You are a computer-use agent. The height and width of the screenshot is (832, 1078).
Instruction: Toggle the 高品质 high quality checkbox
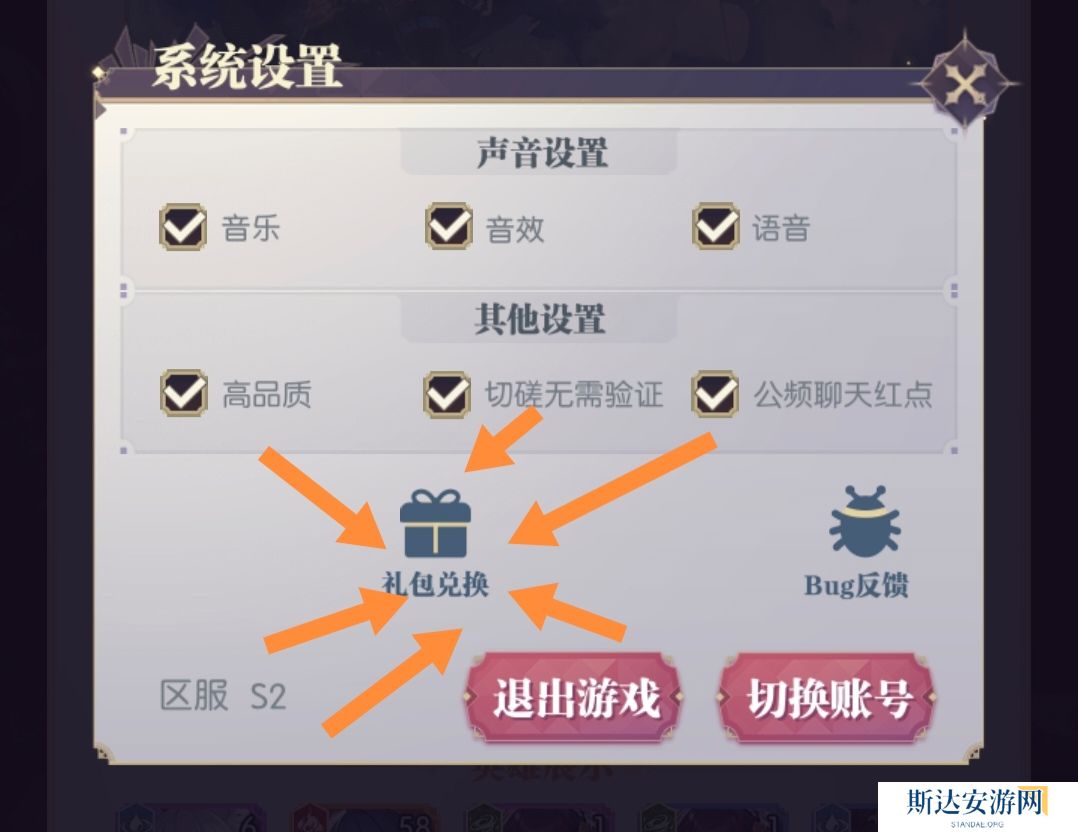click(184, 393)
